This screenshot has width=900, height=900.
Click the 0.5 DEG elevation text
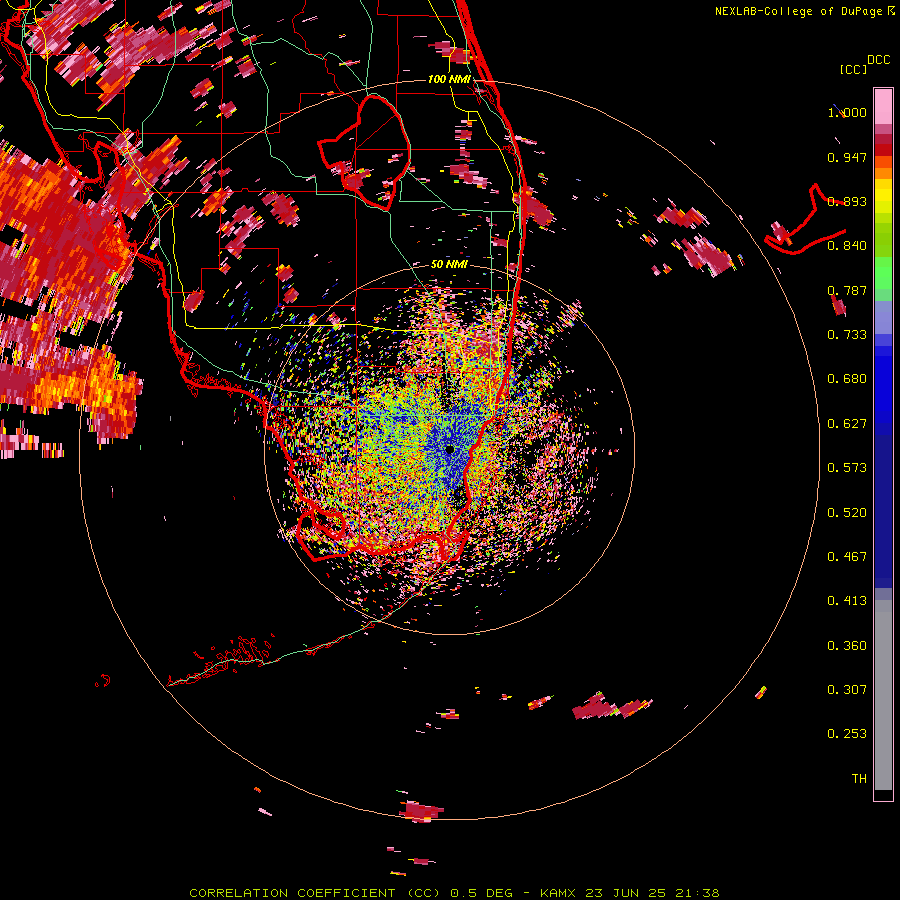coord(481,893)
